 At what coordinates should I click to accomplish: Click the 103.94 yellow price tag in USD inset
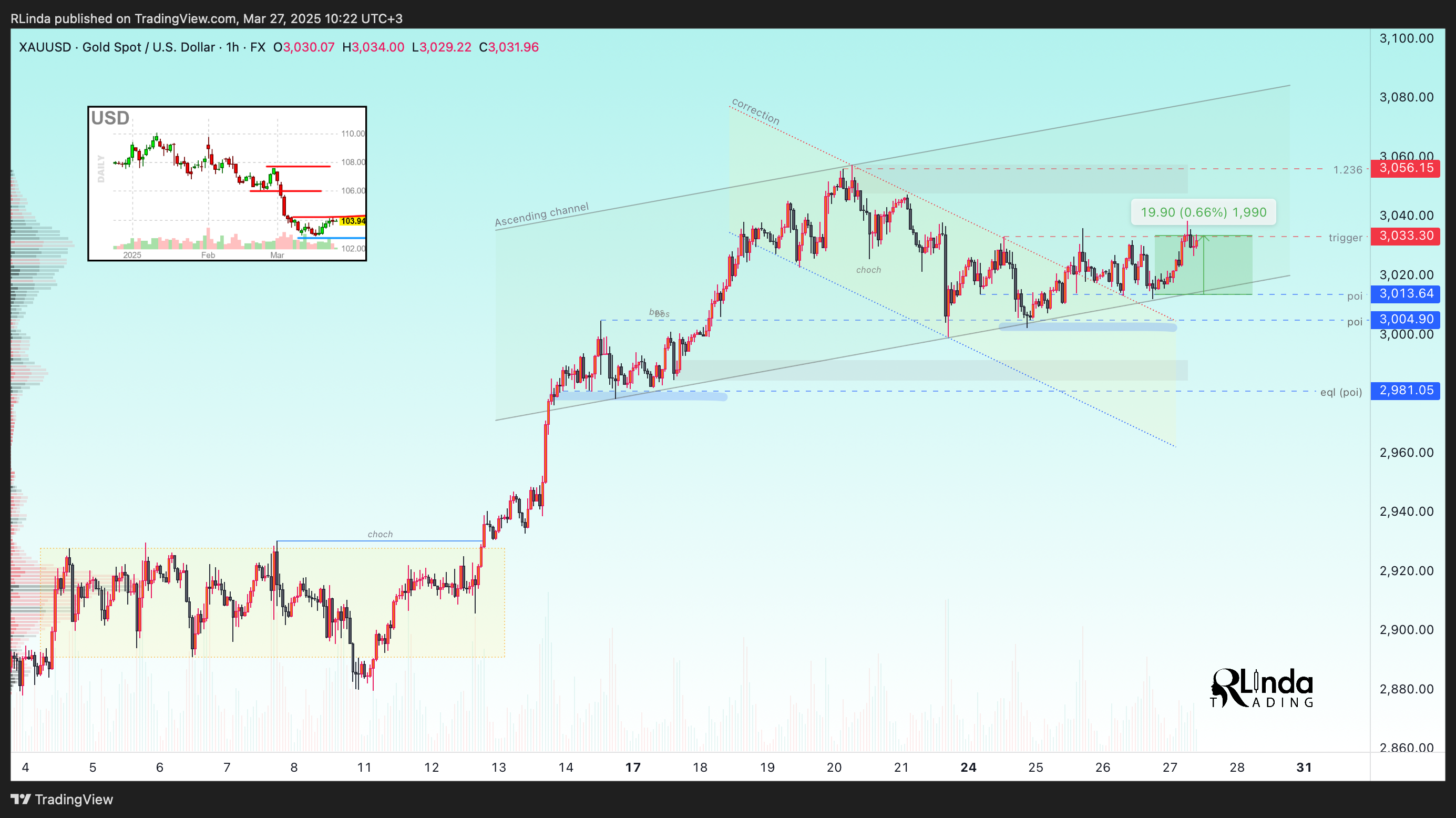coord(353,221)
